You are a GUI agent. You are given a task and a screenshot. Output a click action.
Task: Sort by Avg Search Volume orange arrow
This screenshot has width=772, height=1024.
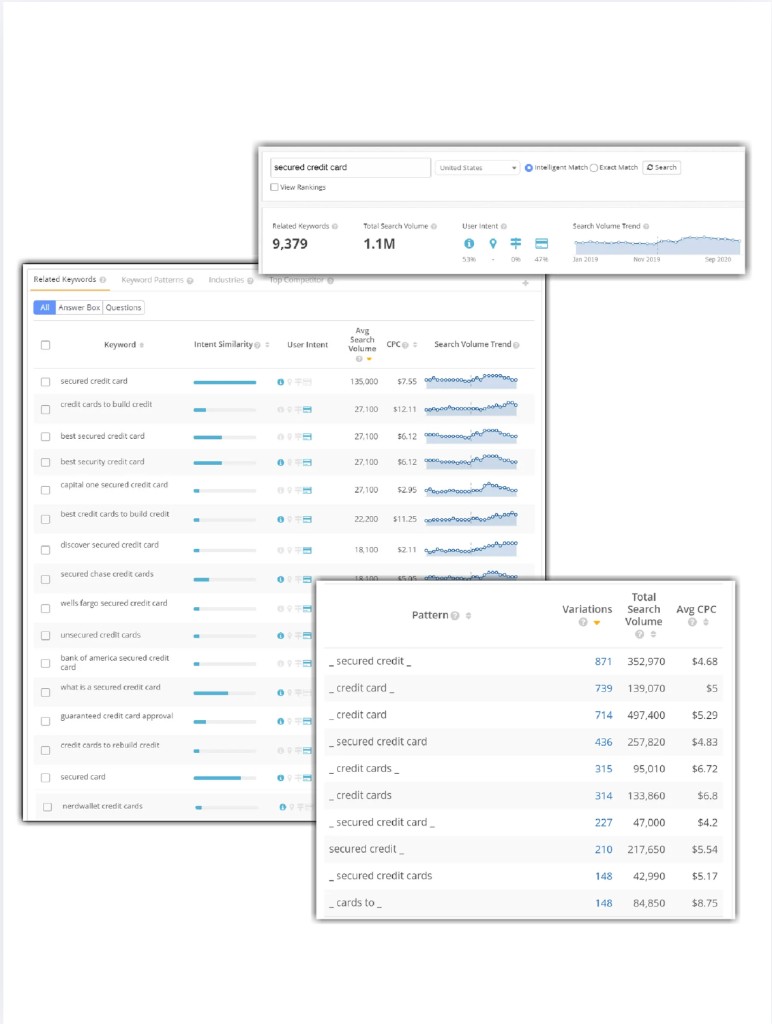coord(369,359)
